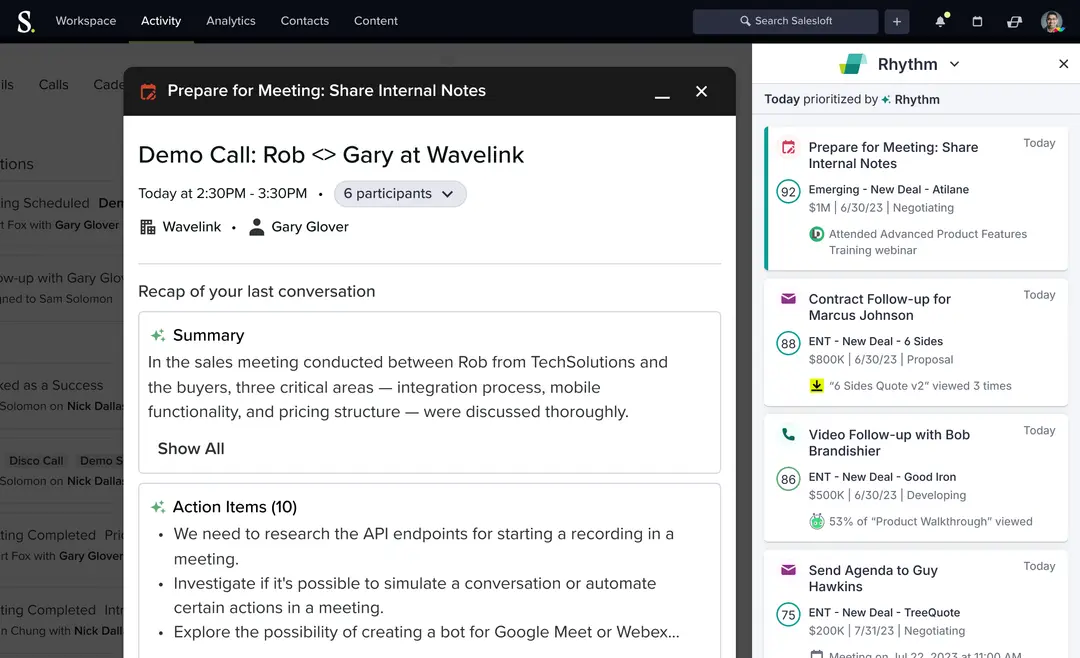1080x658 pixels.
Task: Select the Today at 2:30PM - 3:30PM text
Action: [222, 194]
